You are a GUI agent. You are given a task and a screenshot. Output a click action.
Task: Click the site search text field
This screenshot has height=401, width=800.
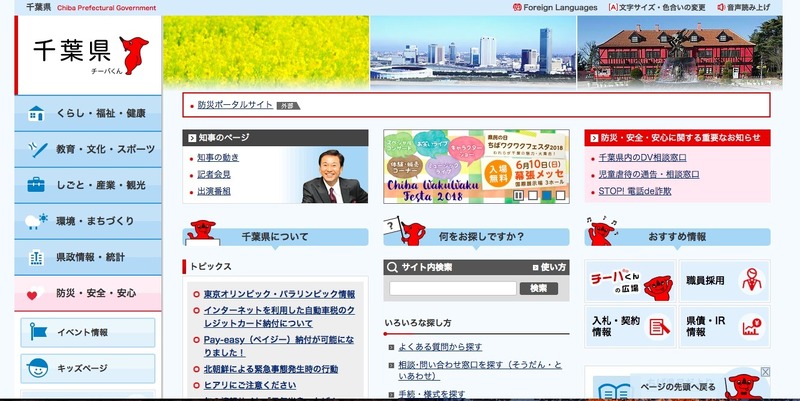(452, 288)
